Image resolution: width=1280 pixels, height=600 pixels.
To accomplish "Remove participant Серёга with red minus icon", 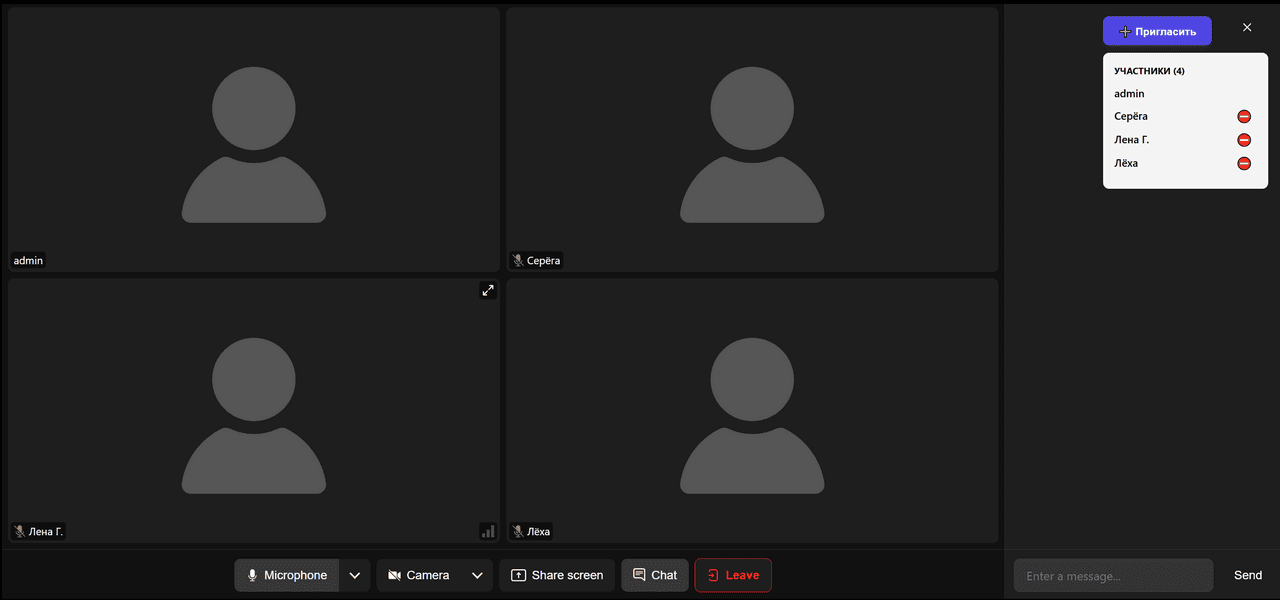I will [x=1244, y=117].
